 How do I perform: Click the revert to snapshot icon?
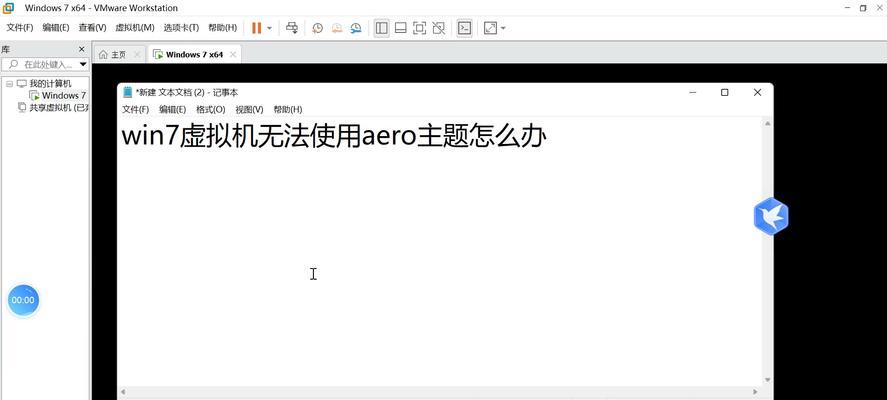coord(337,28)
